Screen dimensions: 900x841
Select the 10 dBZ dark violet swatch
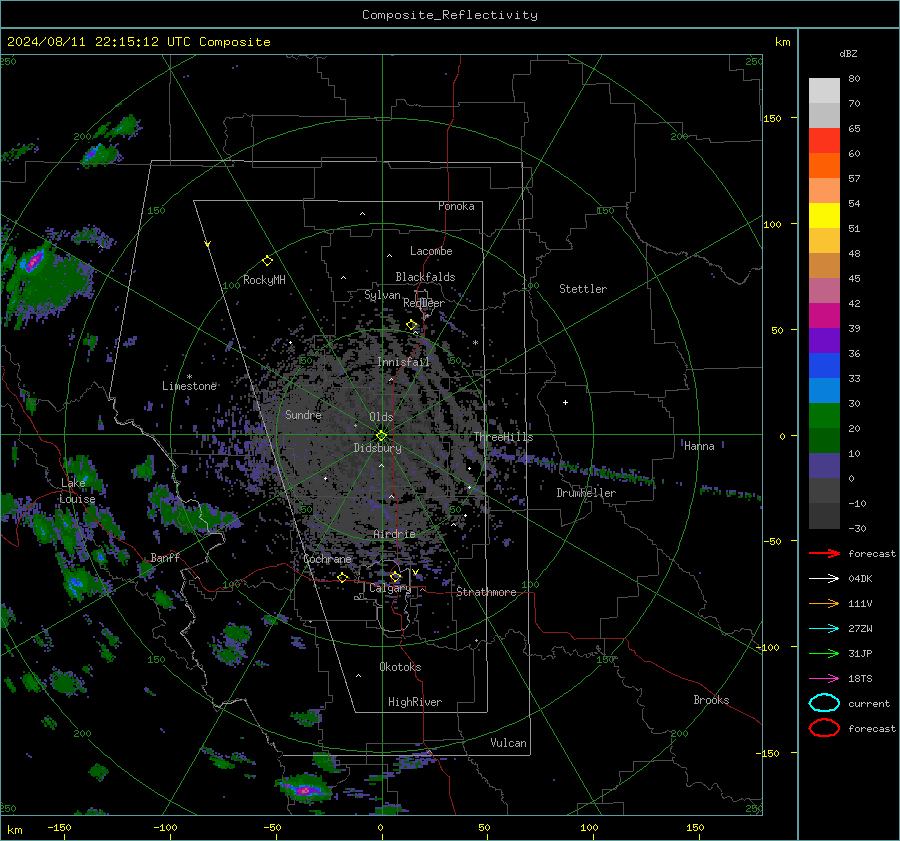(824, 466)
